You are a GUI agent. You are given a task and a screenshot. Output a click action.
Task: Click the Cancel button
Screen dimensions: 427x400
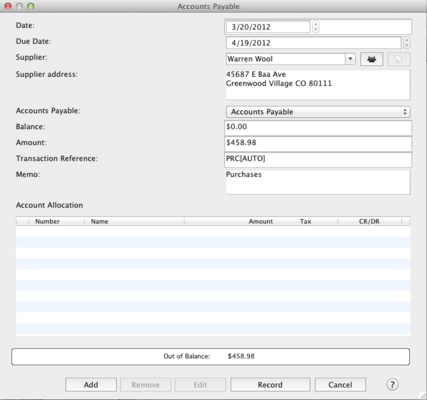340,385
